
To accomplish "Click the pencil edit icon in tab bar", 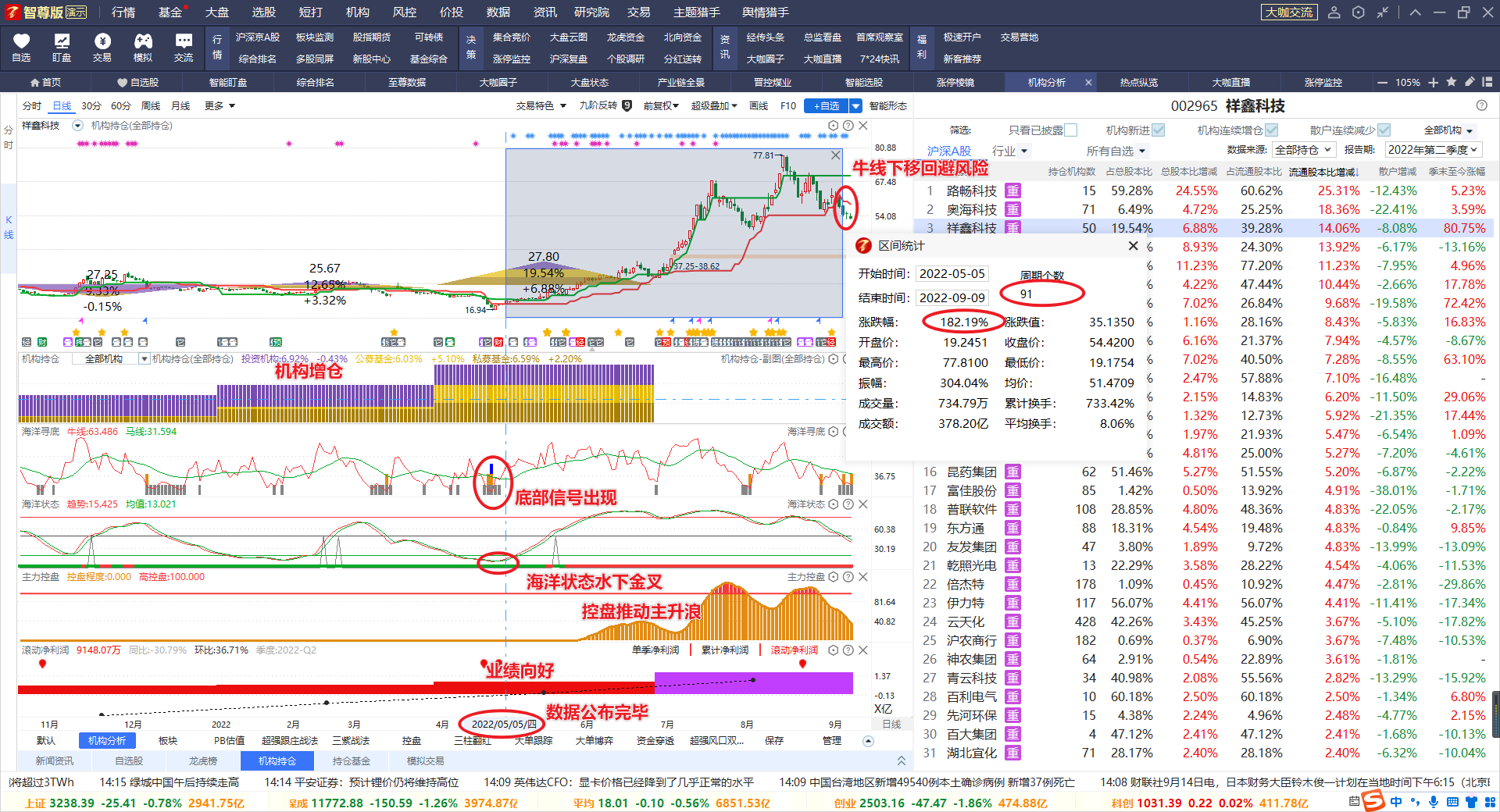I will (1469, 82).
